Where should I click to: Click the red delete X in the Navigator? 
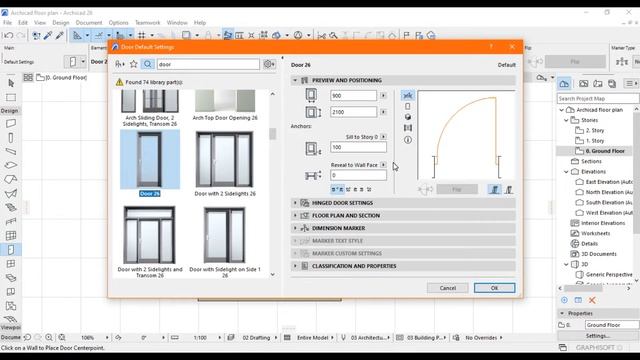(x=592, y=300)
